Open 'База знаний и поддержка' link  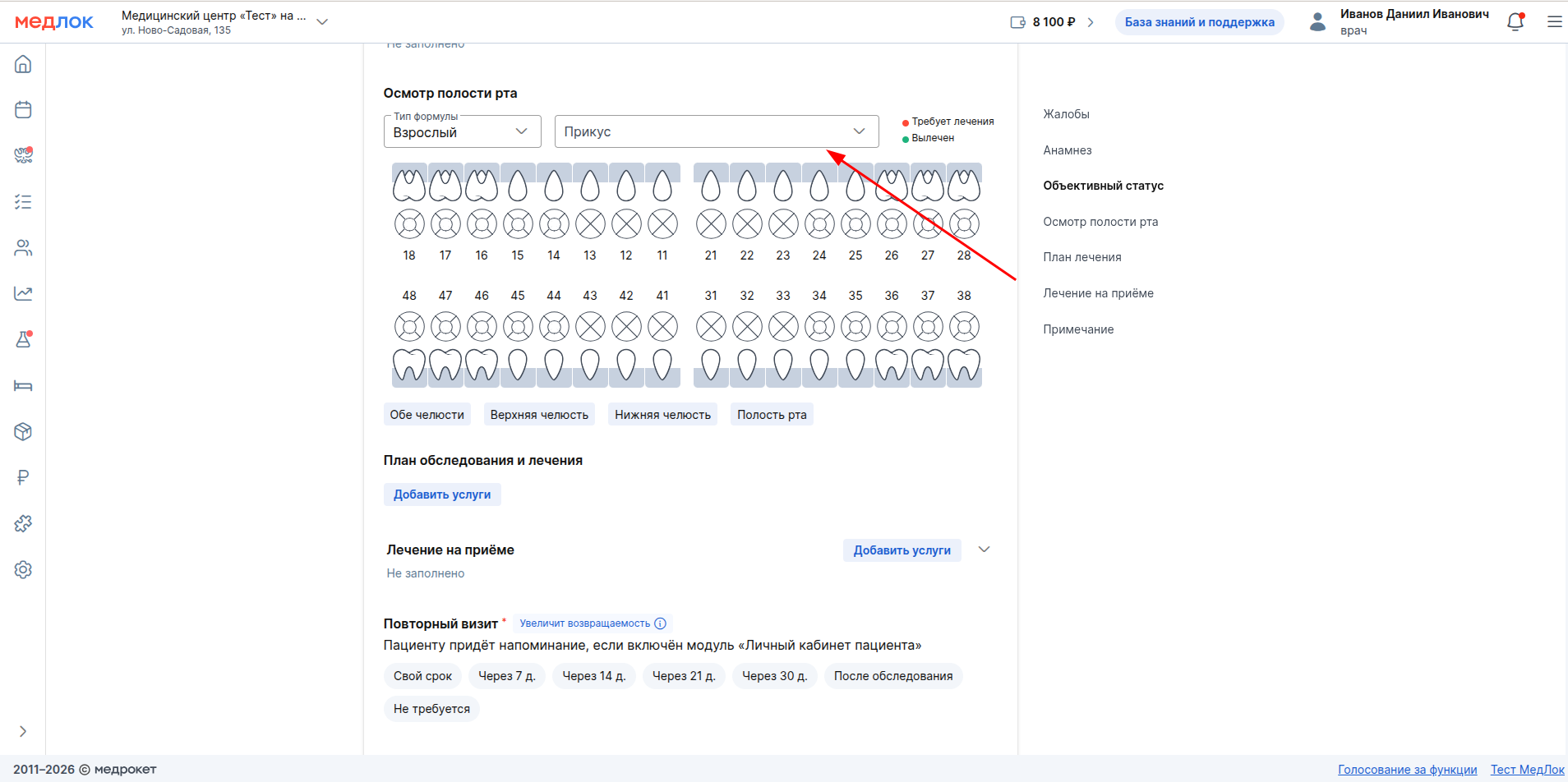[x=1199, y=22]
